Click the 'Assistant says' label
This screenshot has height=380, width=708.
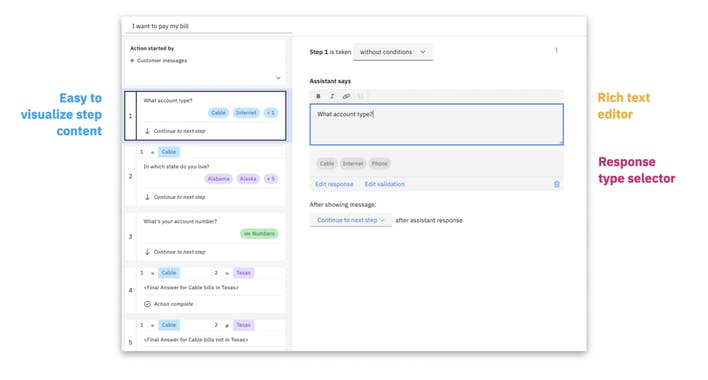[330, 81]
